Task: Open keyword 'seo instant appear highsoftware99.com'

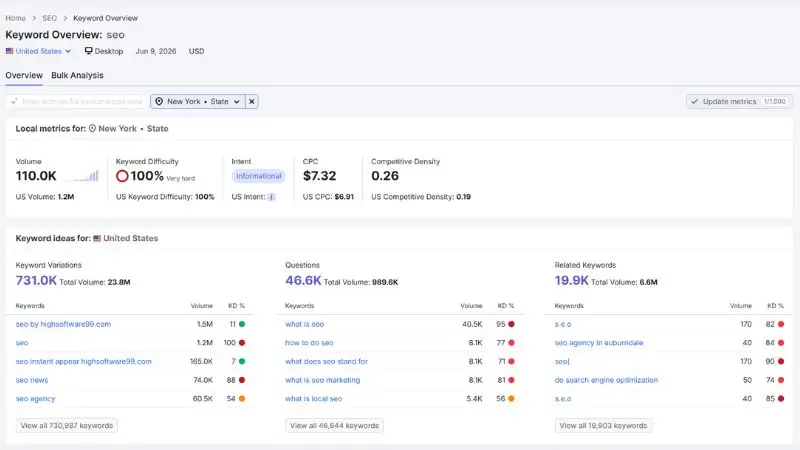Action: coord(84,361)
